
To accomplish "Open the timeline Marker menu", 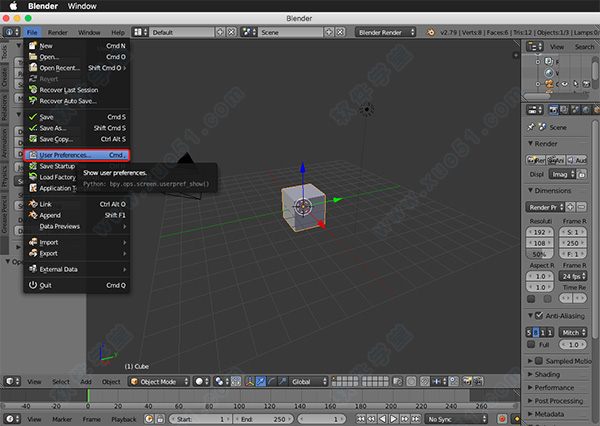I will pos(62,419).
